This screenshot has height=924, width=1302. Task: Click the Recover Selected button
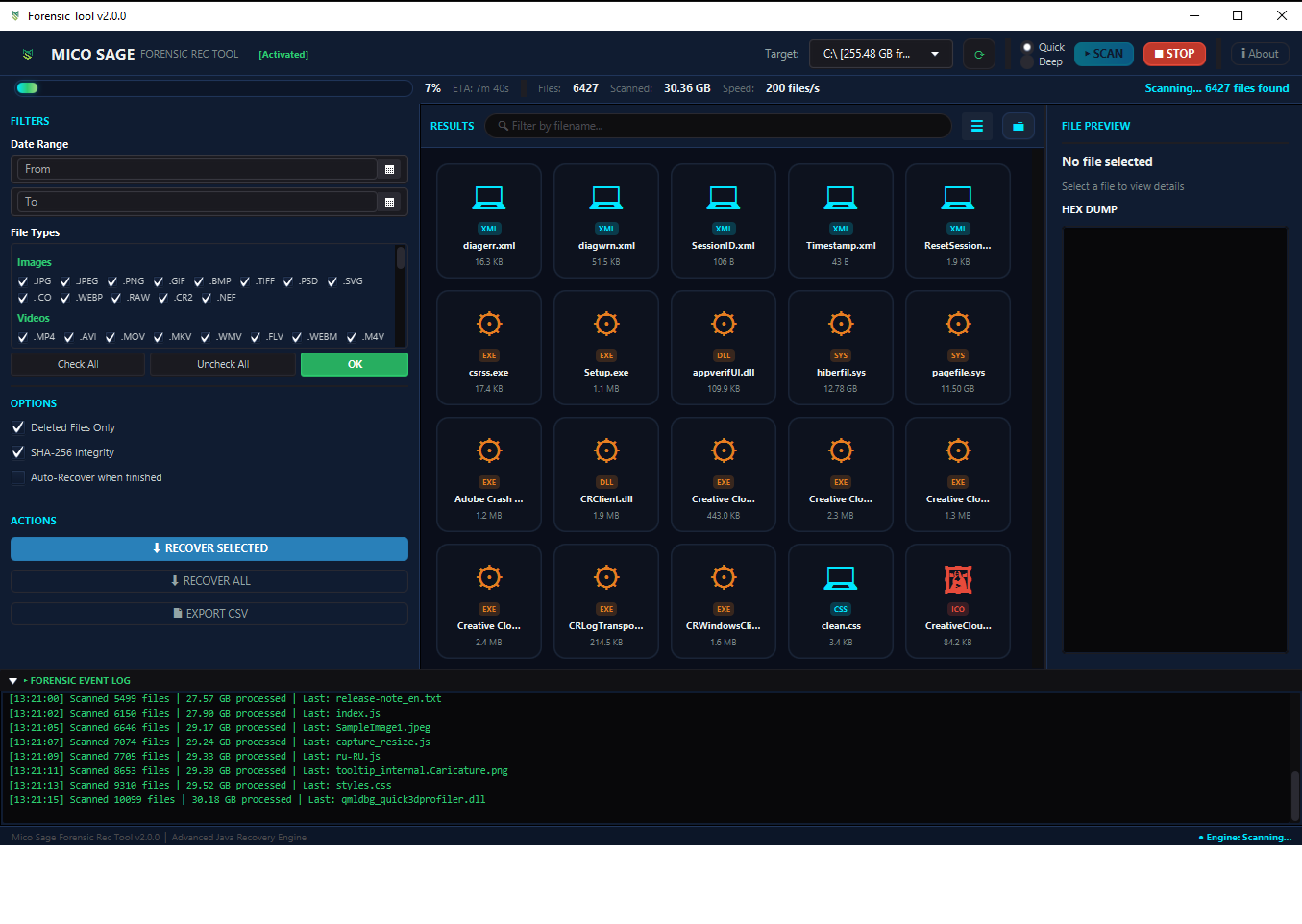[x=209, y=548]
